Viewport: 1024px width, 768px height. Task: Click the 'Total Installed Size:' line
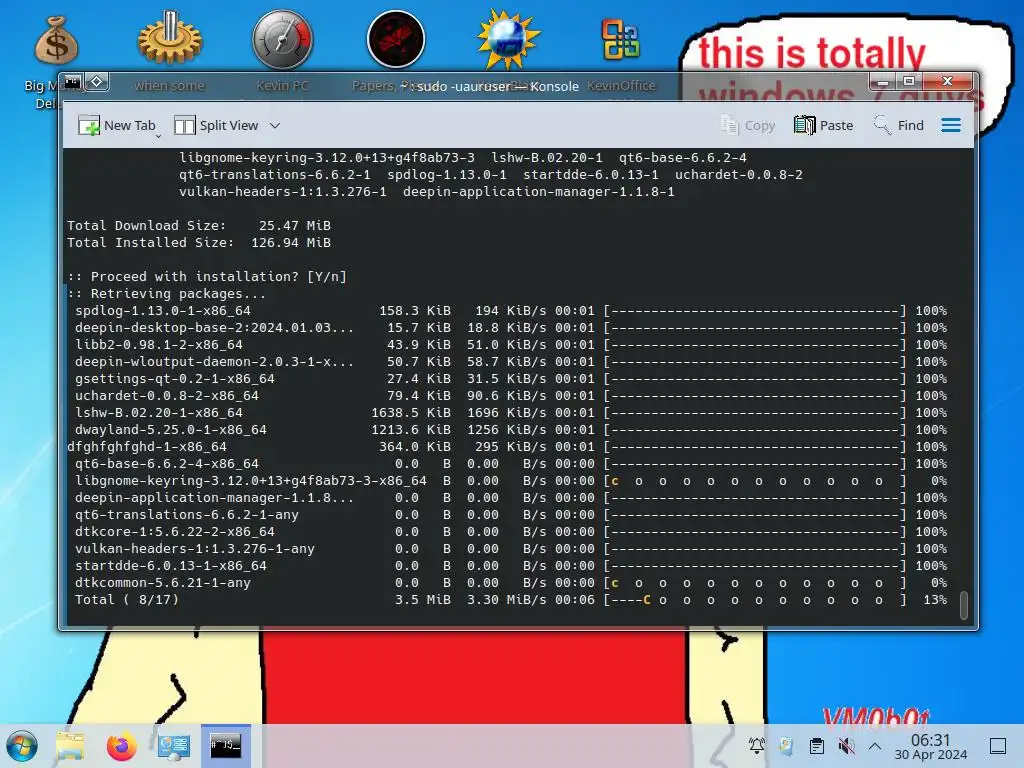(x=199, y=242)
